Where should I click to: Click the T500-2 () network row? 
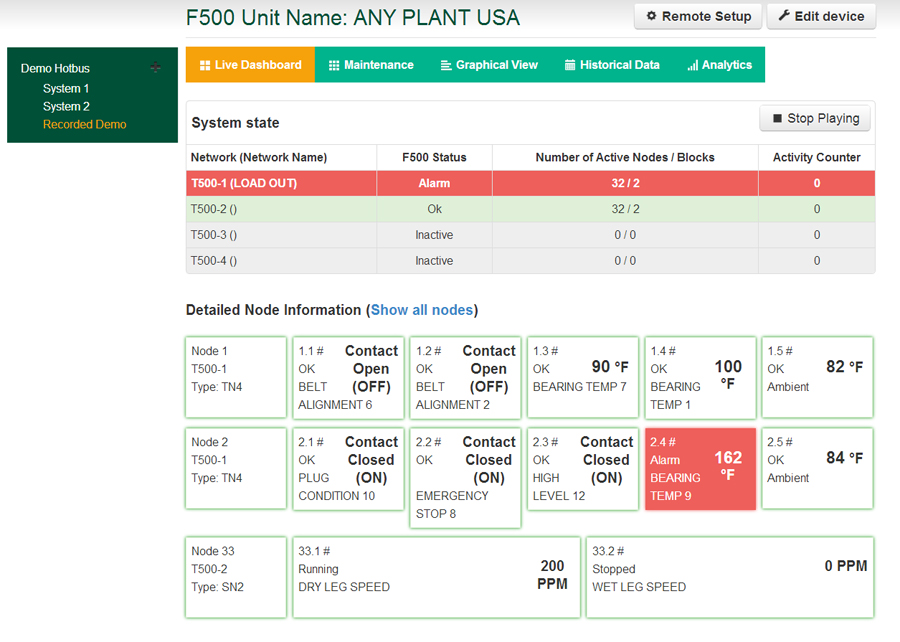coord(530,209)
